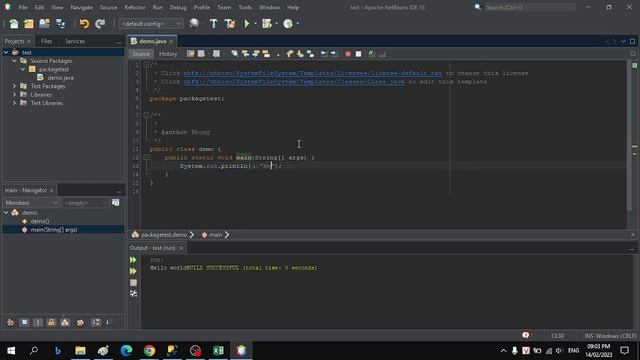Open the Members dropdown in Navigator
The width and height of the screenshot is (640, 360).
point(31,203)
